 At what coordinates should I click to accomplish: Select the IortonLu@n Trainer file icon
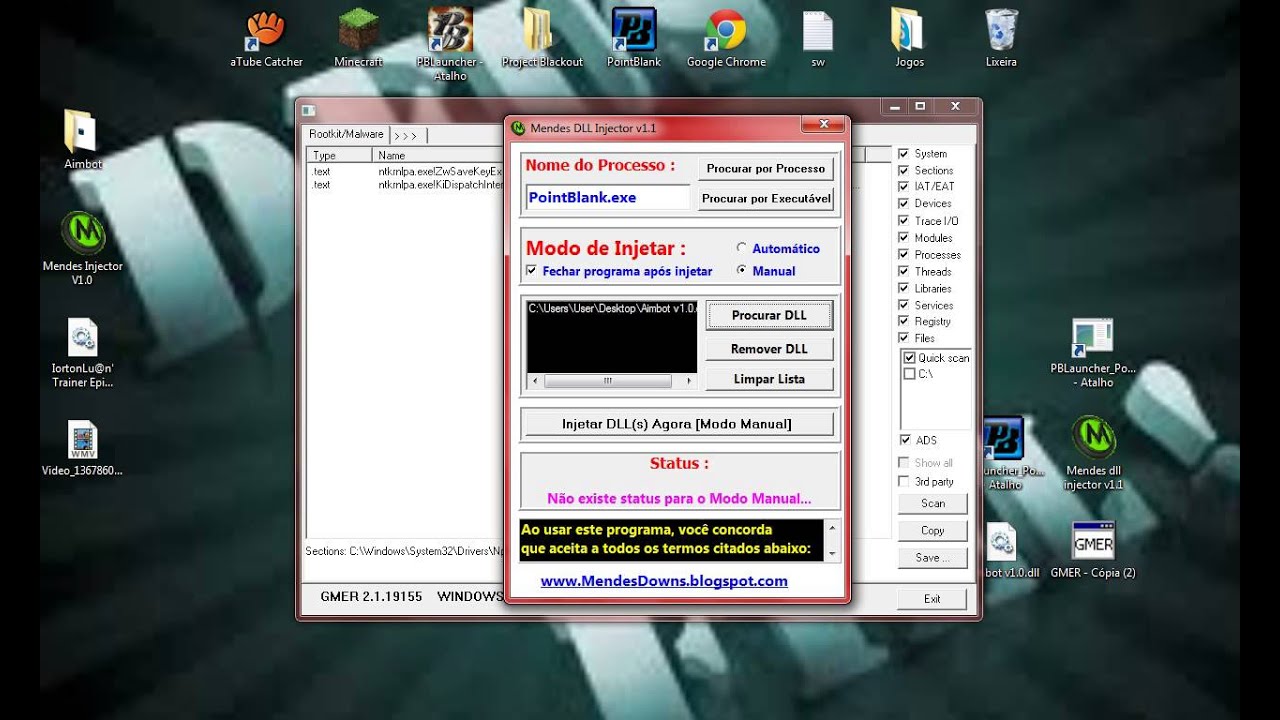(83, 353)
